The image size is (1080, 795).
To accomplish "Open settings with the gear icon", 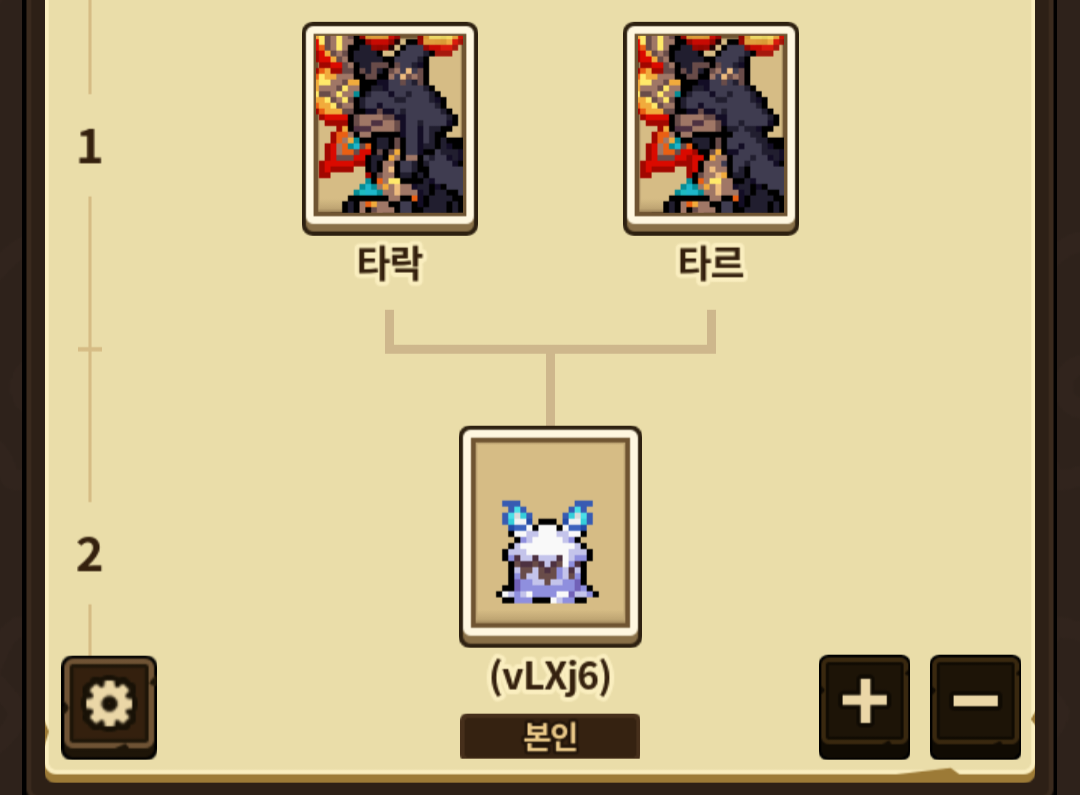I will [109, 707].
